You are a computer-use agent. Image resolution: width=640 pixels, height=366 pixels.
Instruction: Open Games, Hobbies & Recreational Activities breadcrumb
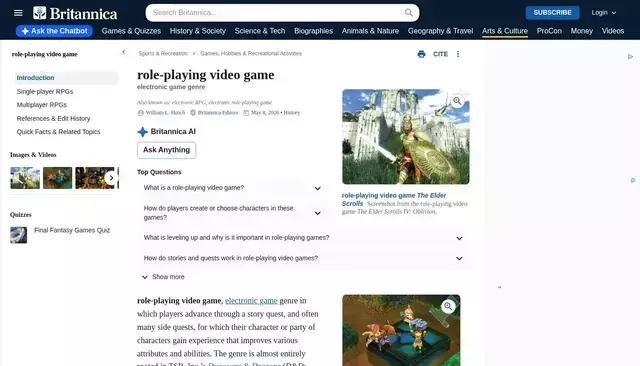[251, 53]
